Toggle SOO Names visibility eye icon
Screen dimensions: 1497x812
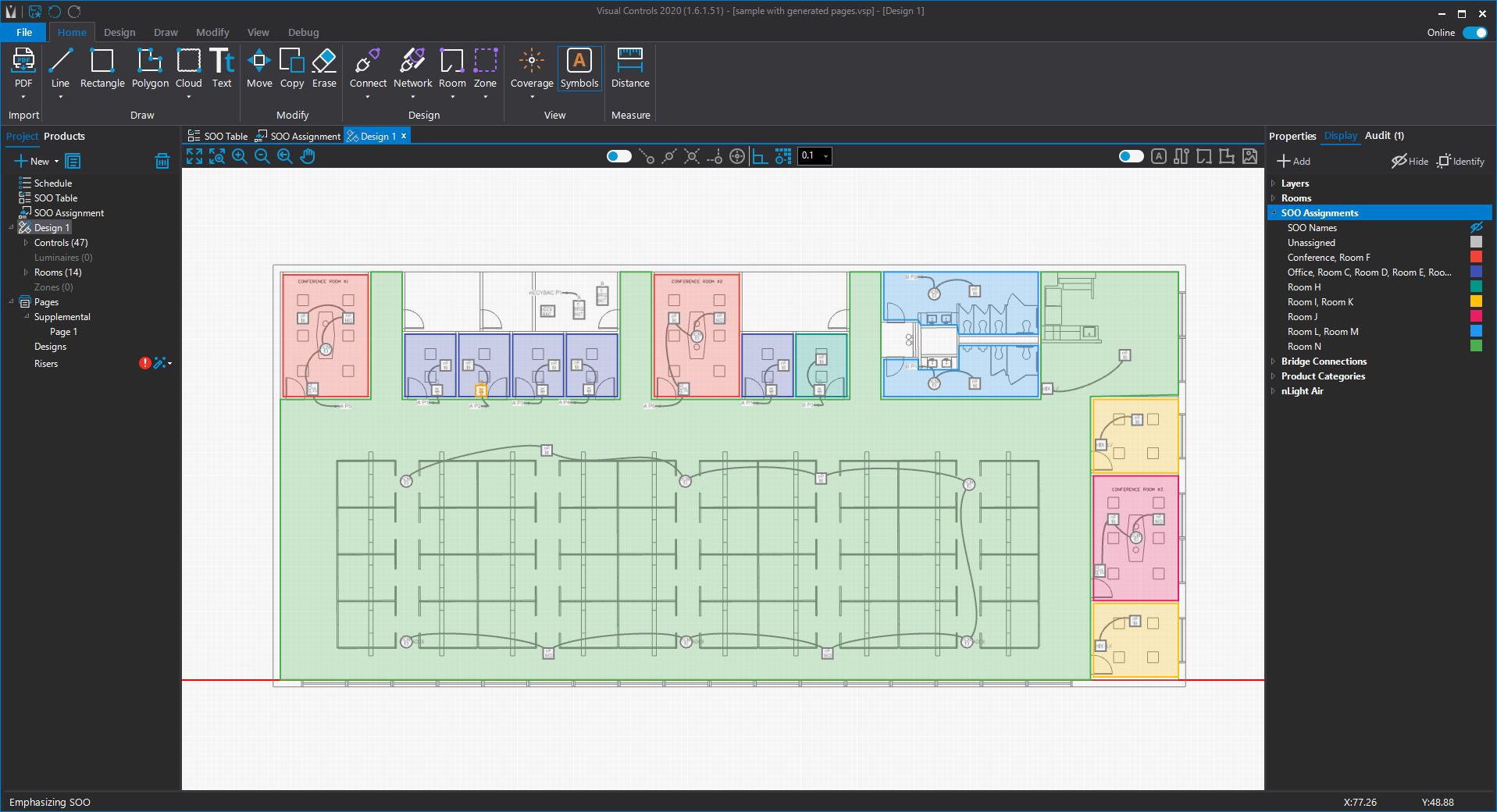(x=1476, y=228)
